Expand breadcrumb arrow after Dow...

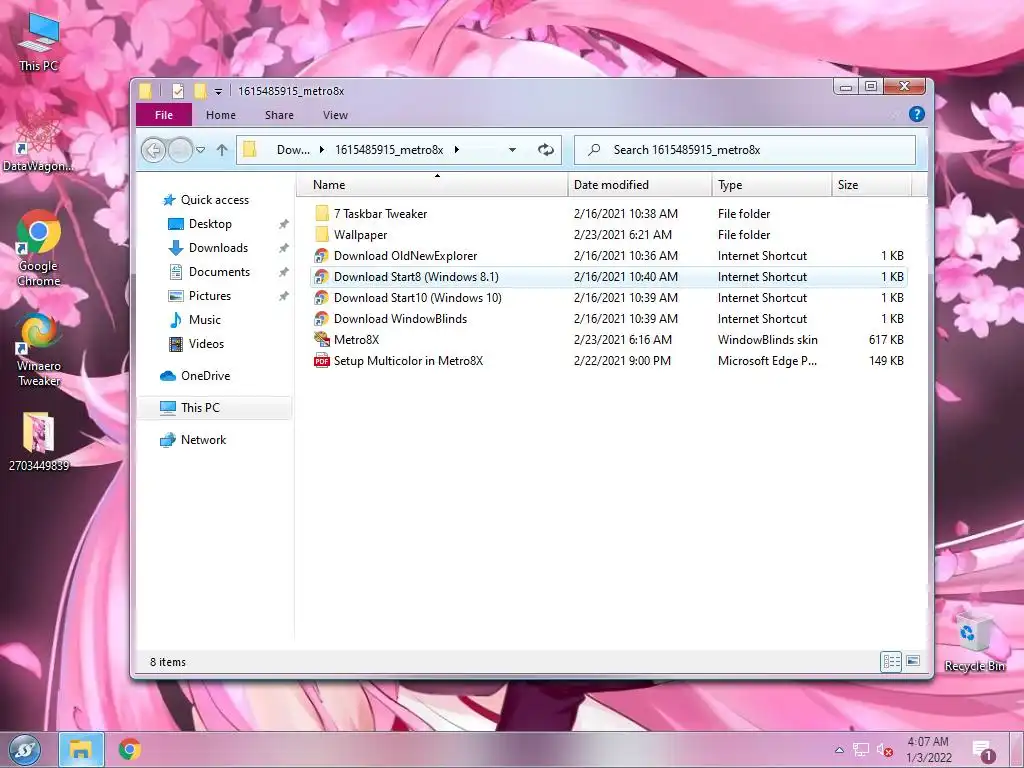pos(322,150)
